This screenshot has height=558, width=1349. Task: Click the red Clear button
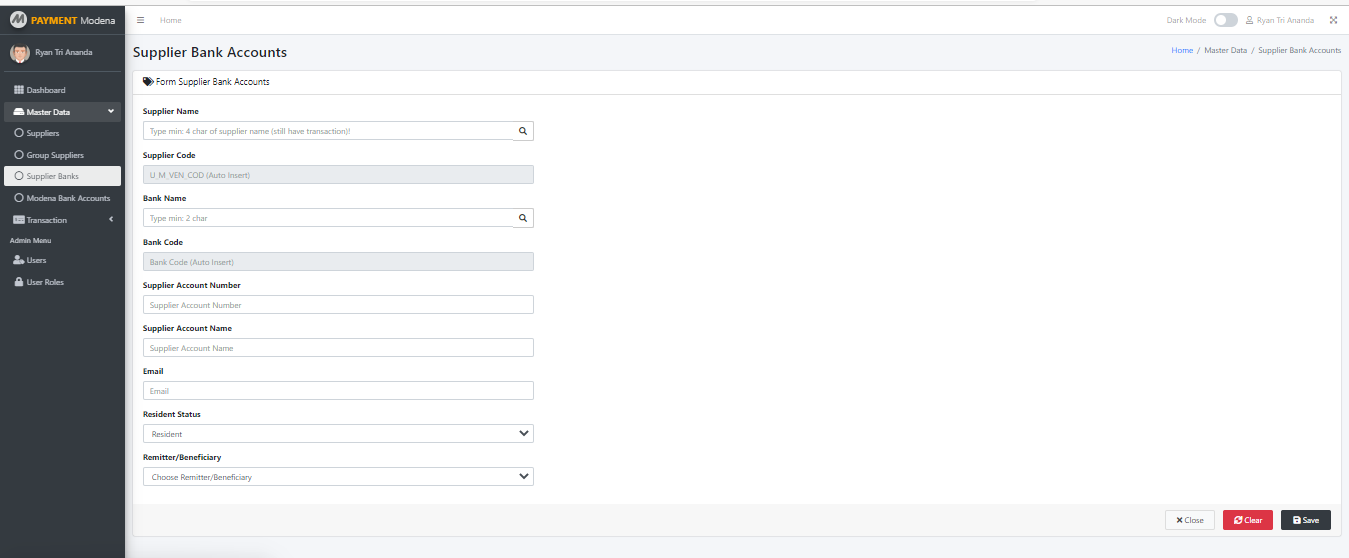1247,520
